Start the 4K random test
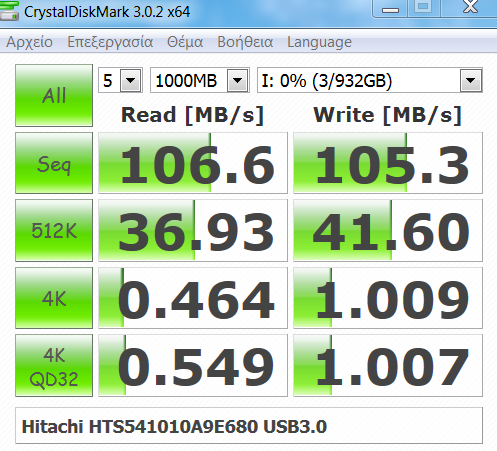 pos(54,298)
